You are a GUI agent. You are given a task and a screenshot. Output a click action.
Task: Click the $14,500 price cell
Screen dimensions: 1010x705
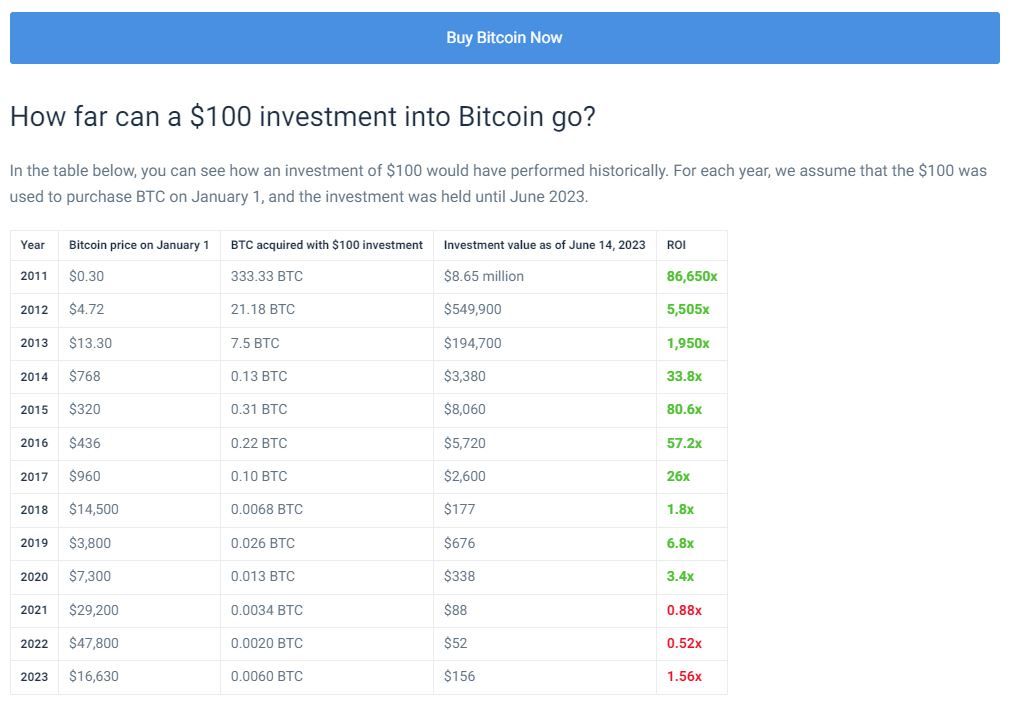click(94, 509)
